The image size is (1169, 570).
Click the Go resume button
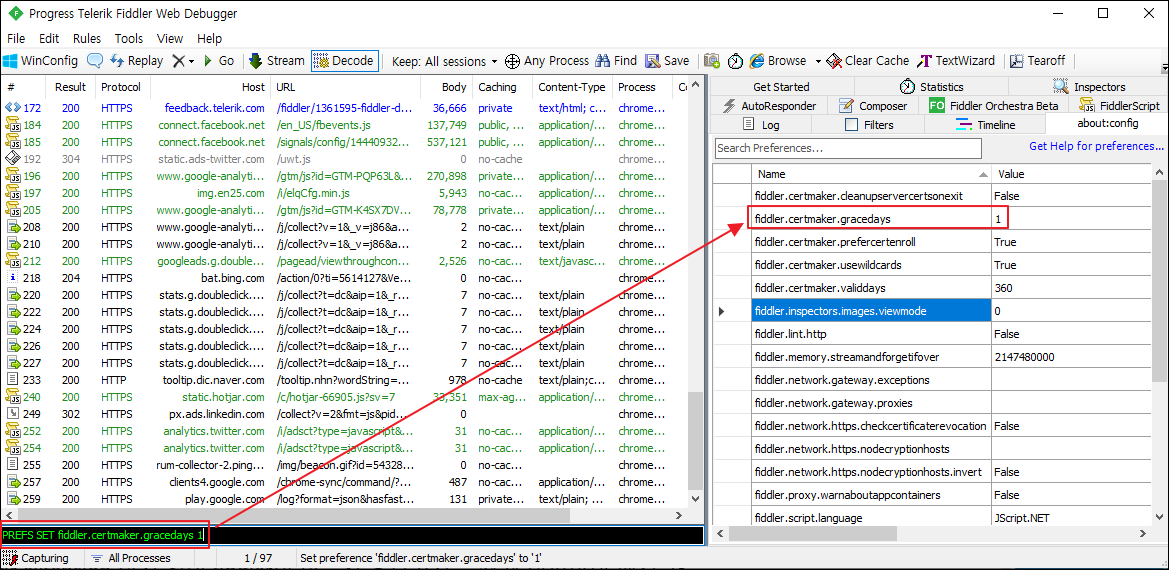coord(218,61)
